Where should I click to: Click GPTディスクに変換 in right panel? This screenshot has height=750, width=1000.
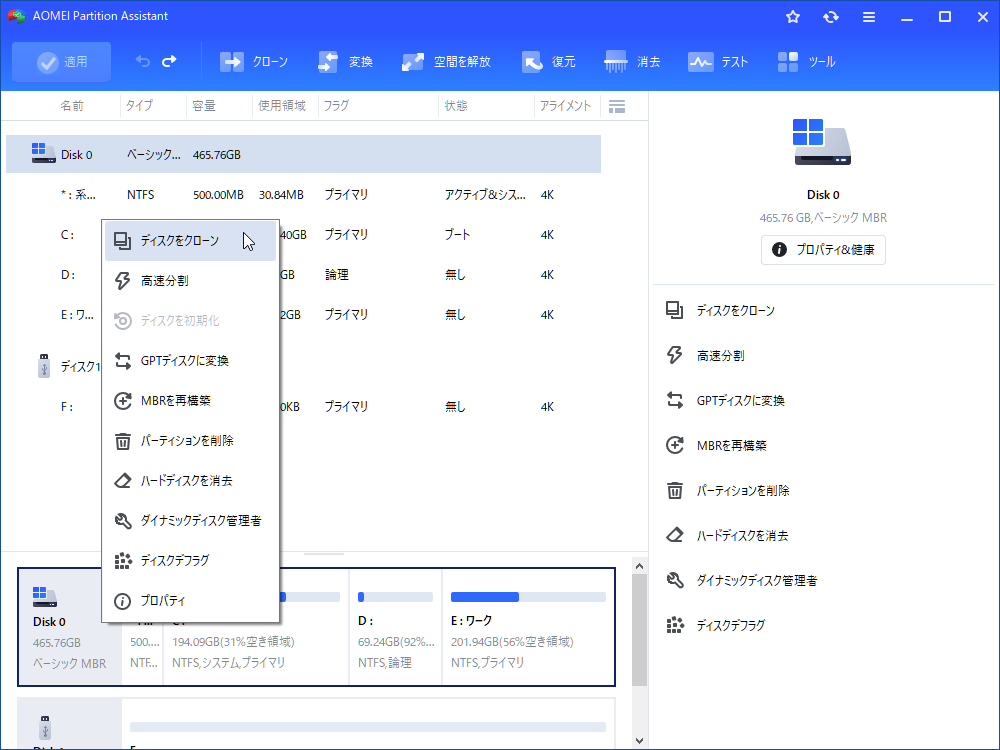pos(725,401)
